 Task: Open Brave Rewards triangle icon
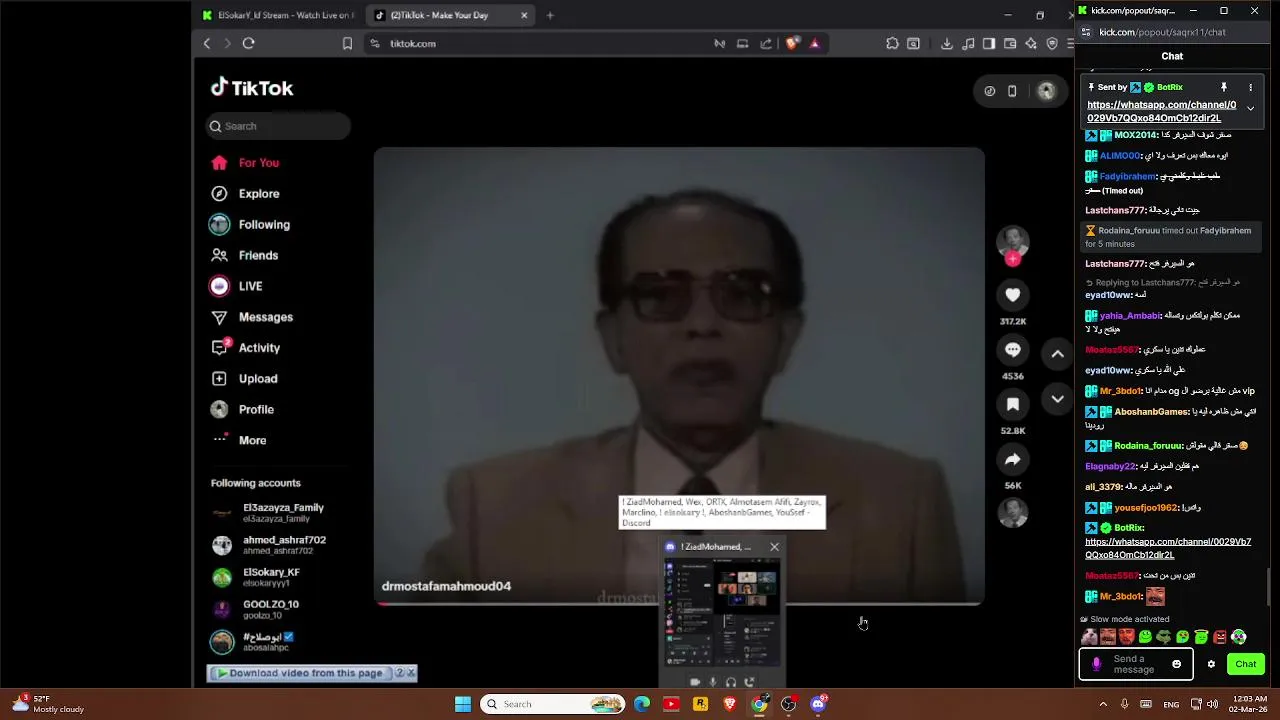tap(815, 43)
